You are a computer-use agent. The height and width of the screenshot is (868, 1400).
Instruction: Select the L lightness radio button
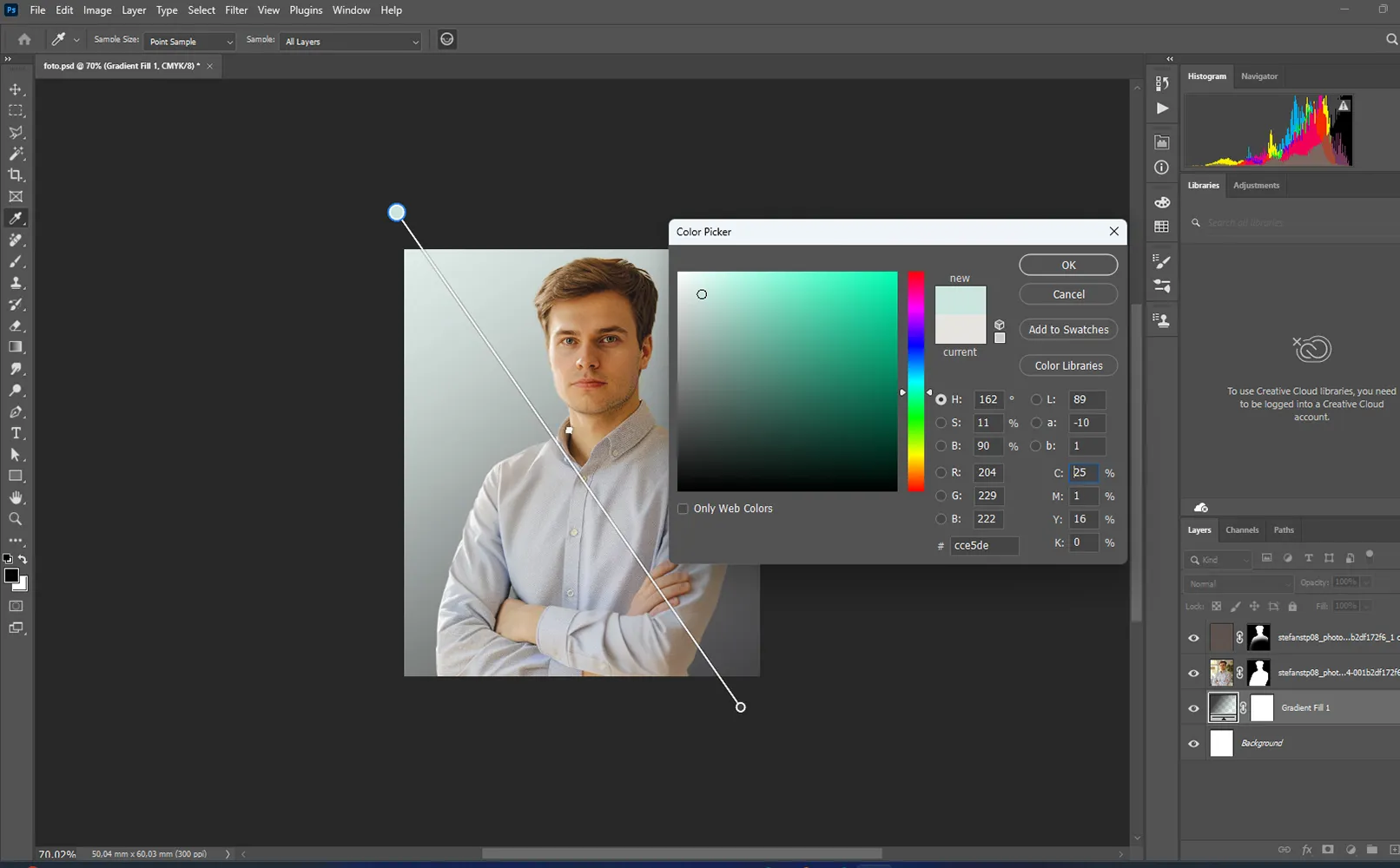[1036, 399]
